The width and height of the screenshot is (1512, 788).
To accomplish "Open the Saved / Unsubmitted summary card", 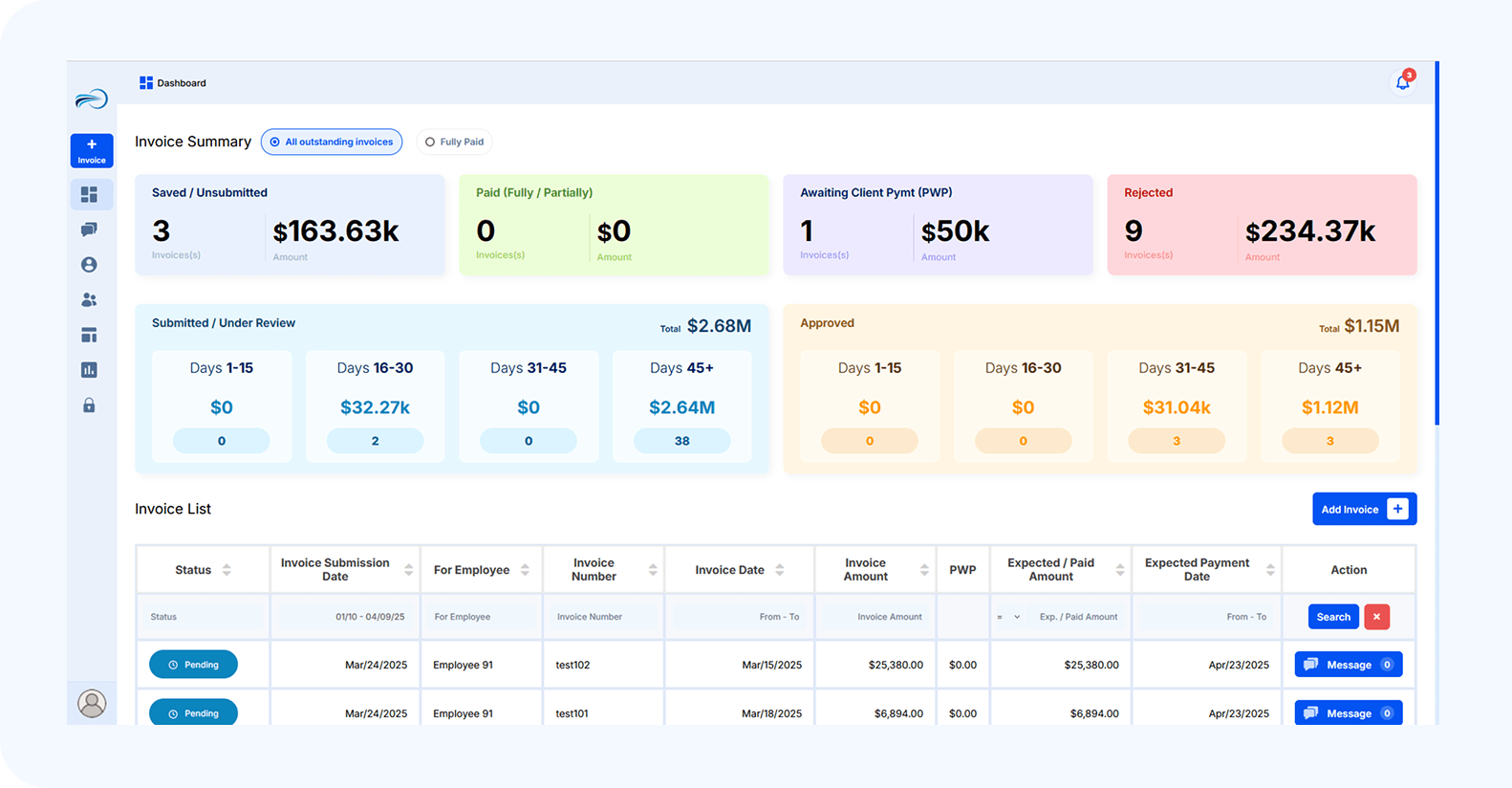I will pyautogui.click(x=290, y=225).
